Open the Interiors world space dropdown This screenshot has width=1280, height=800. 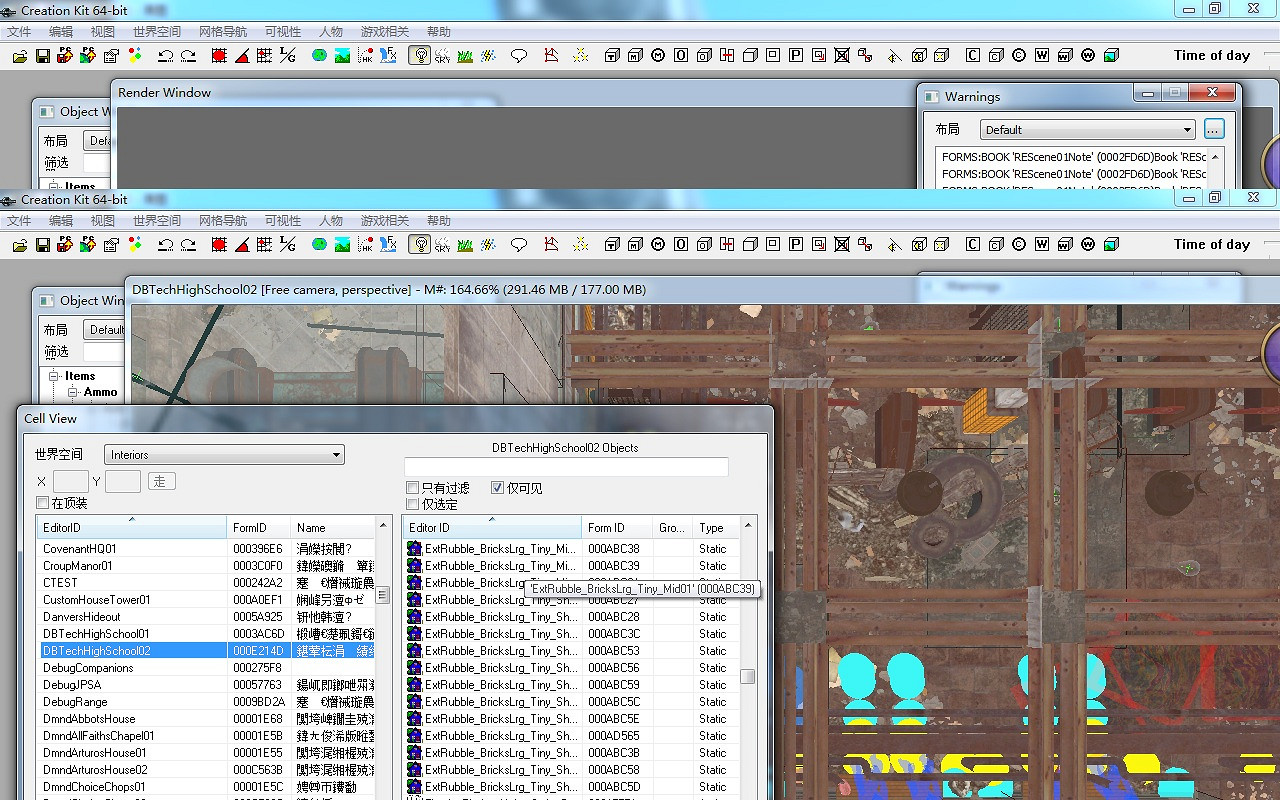point(224,455)
